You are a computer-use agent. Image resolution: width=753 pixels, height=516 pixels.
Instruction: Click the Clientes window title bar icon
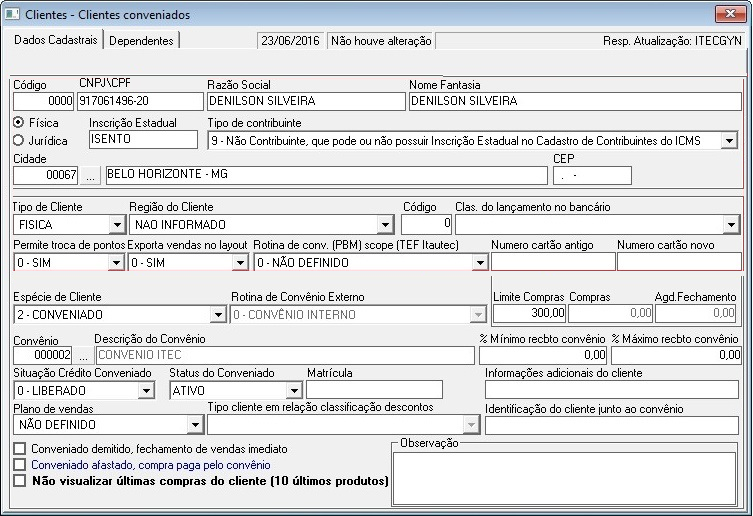click(x=12, y=15)
